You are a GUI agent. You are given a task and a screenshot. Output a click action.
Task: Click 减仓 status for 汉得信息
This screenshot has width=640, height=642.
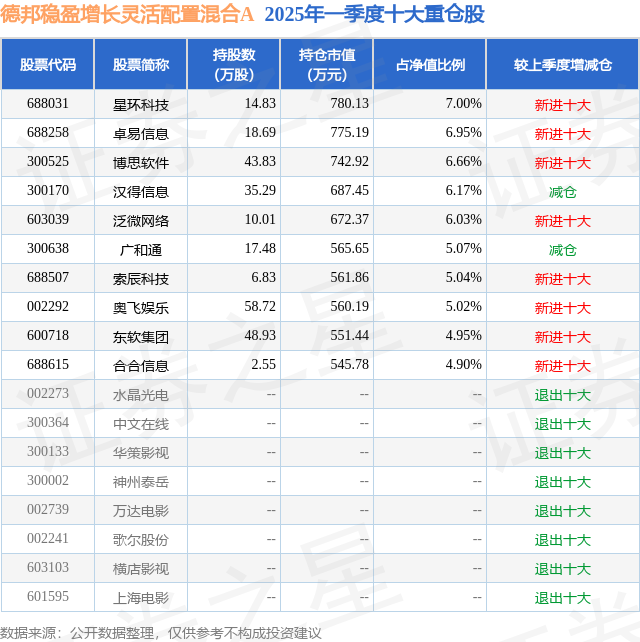pos(563,192)
